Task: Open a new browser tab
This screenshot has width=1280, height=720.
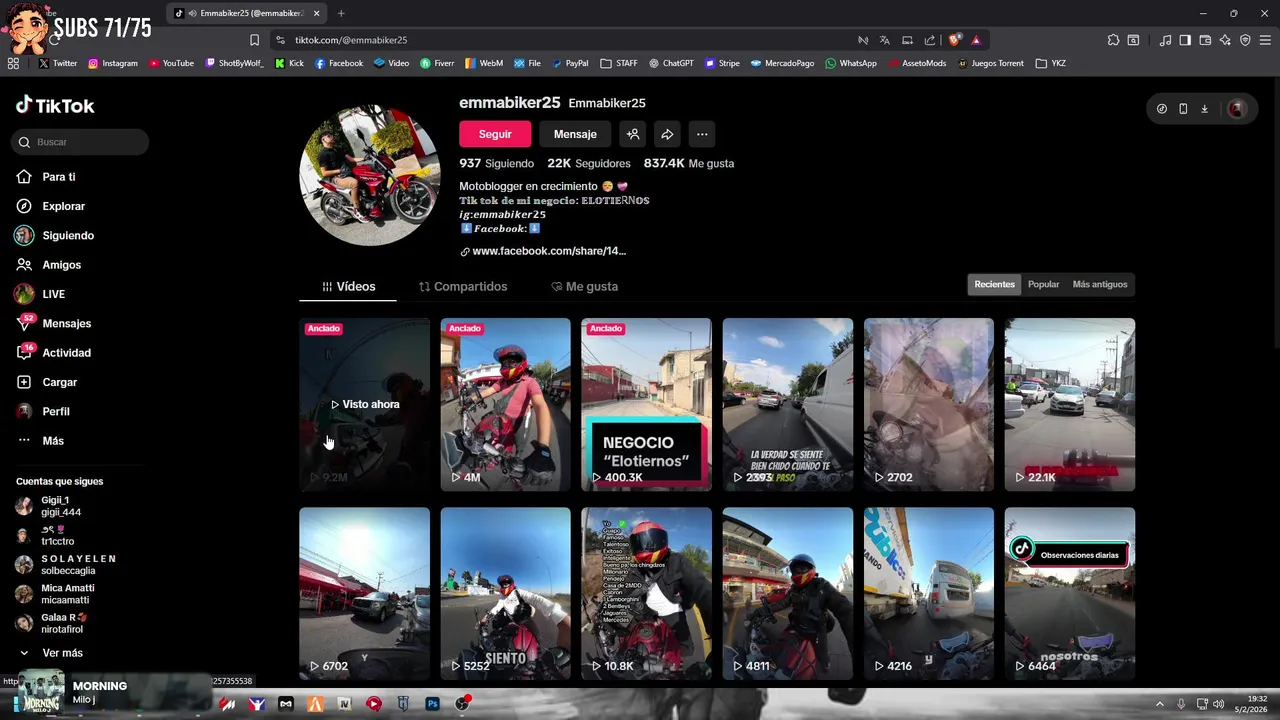Action: (x=341, y=13)
